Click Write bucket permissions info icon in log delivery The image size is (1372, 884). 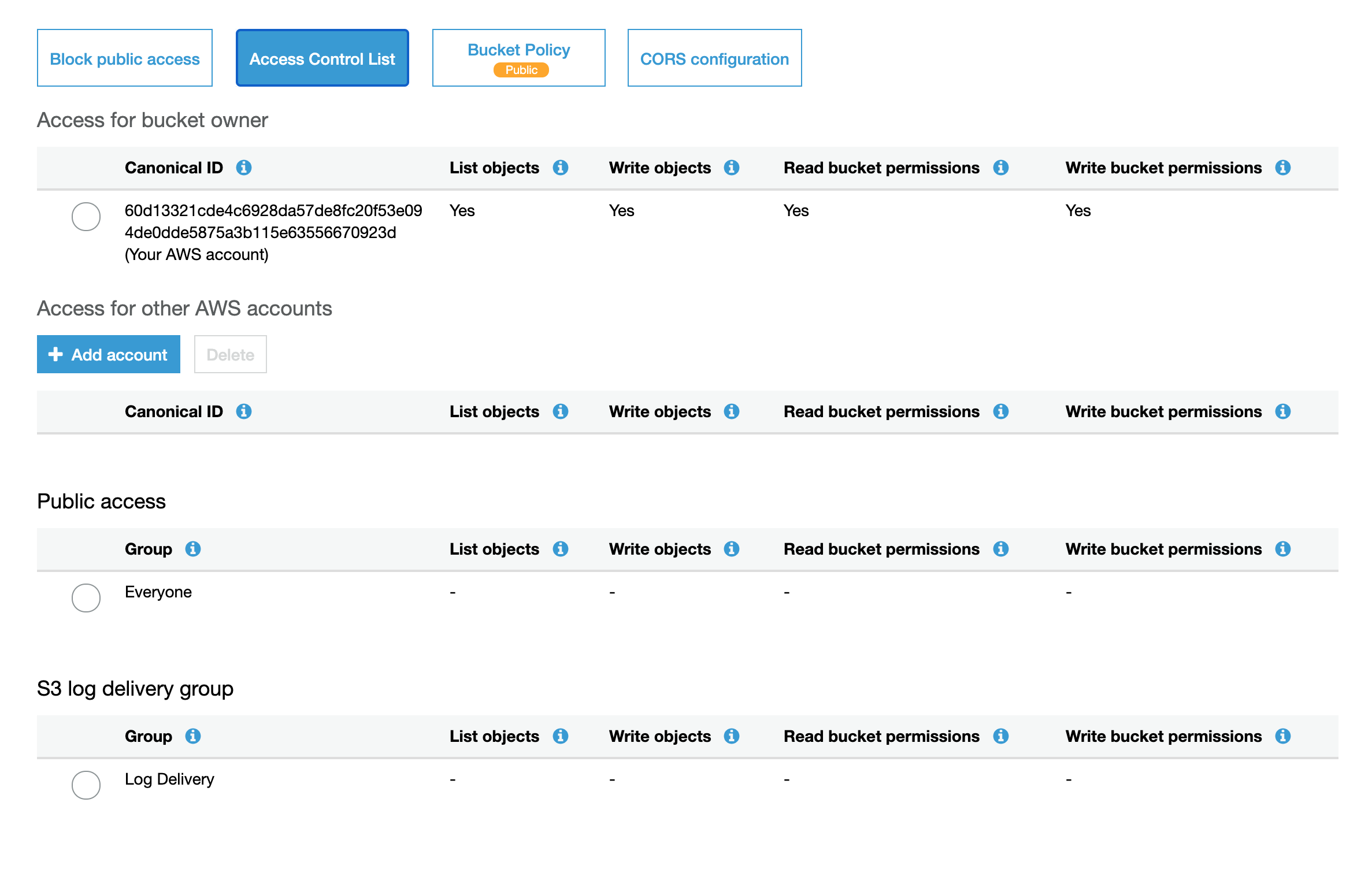(1282, 736)
